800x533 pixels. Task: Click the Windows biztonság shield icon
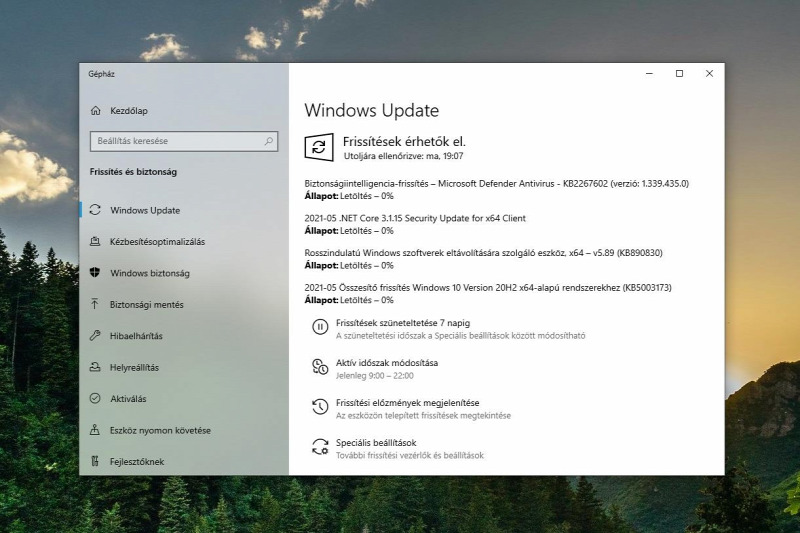click(95, 273)
